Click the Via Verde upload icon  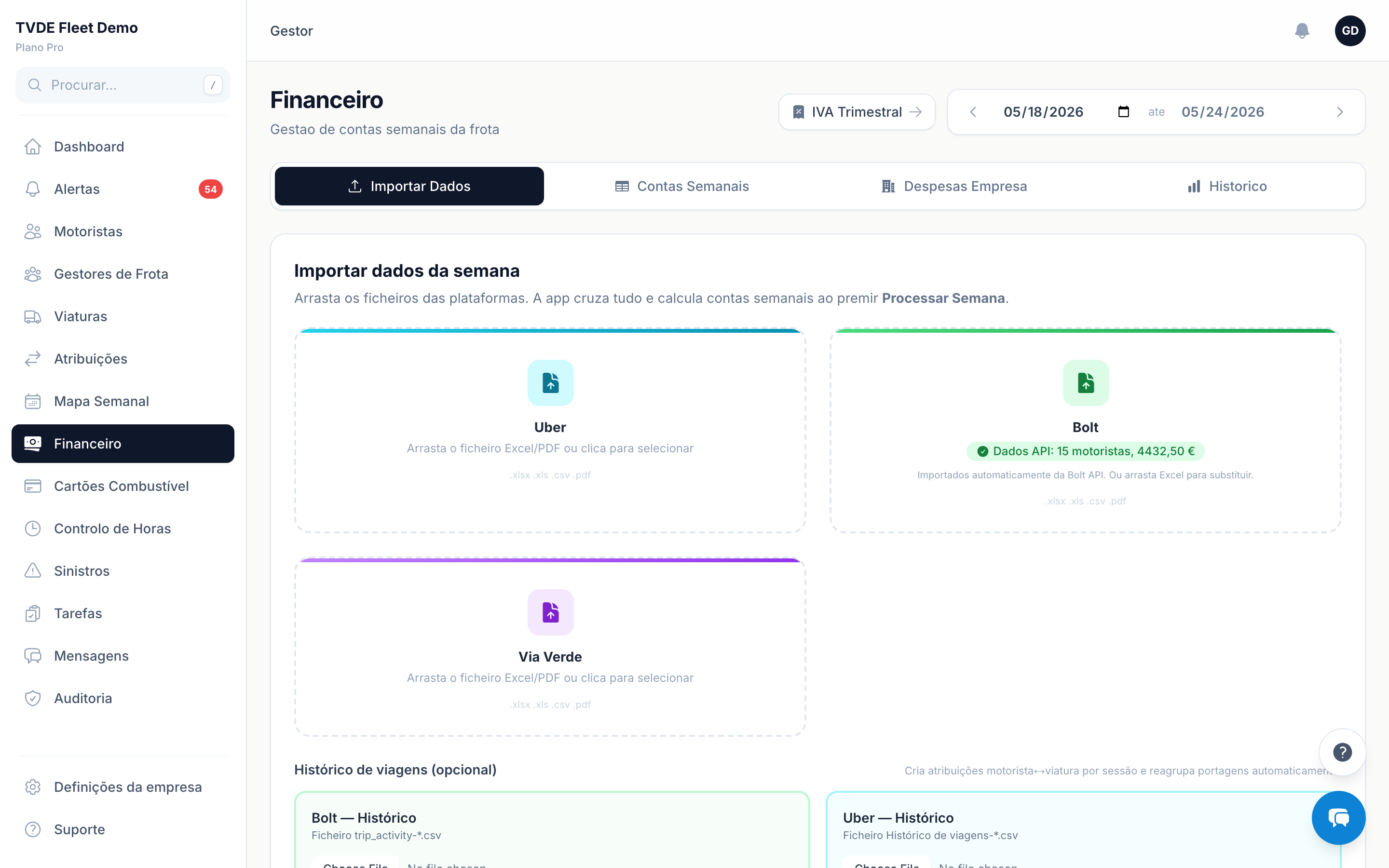click(x=550, y=612)
